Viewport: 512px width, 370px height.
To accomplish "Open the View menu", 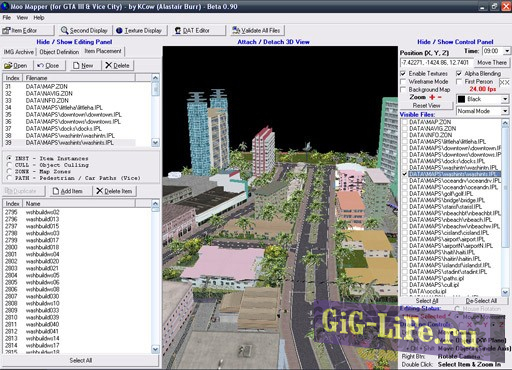I will tap(22, 18).
